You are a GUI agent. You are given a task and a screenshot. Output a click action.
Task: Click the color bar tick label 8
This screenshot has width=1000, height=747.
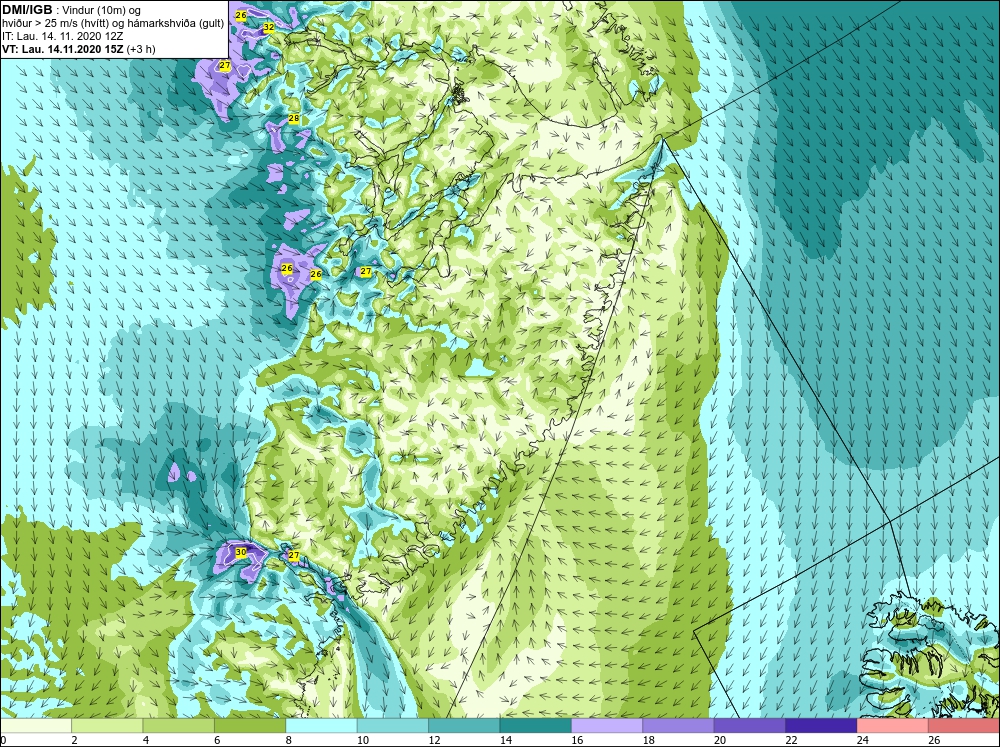point(289,740)
